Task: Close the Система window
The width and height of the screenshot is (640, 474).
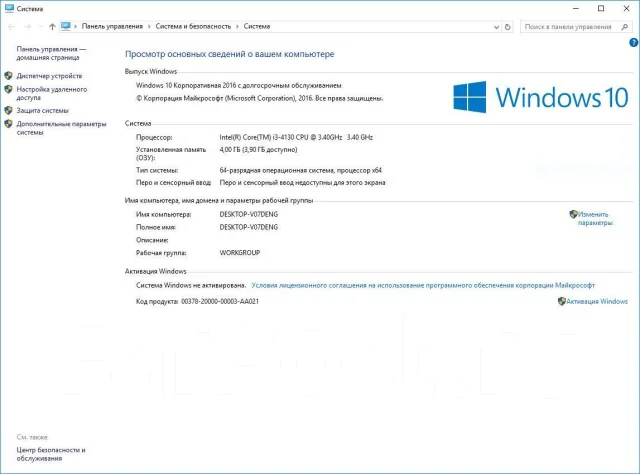Action: click(626, 8)
